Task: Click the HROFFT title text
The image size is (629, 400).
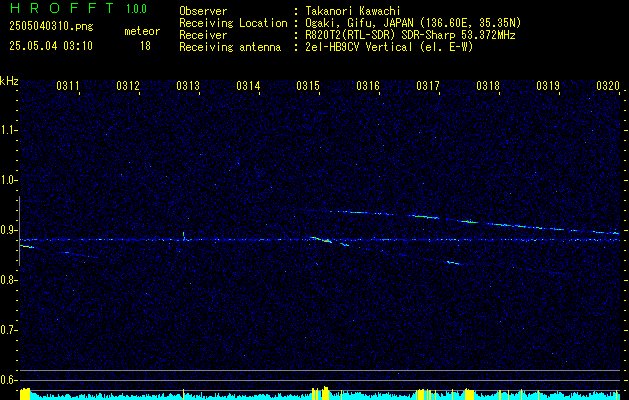Action: pyautogui.click(x=62, y=8)
